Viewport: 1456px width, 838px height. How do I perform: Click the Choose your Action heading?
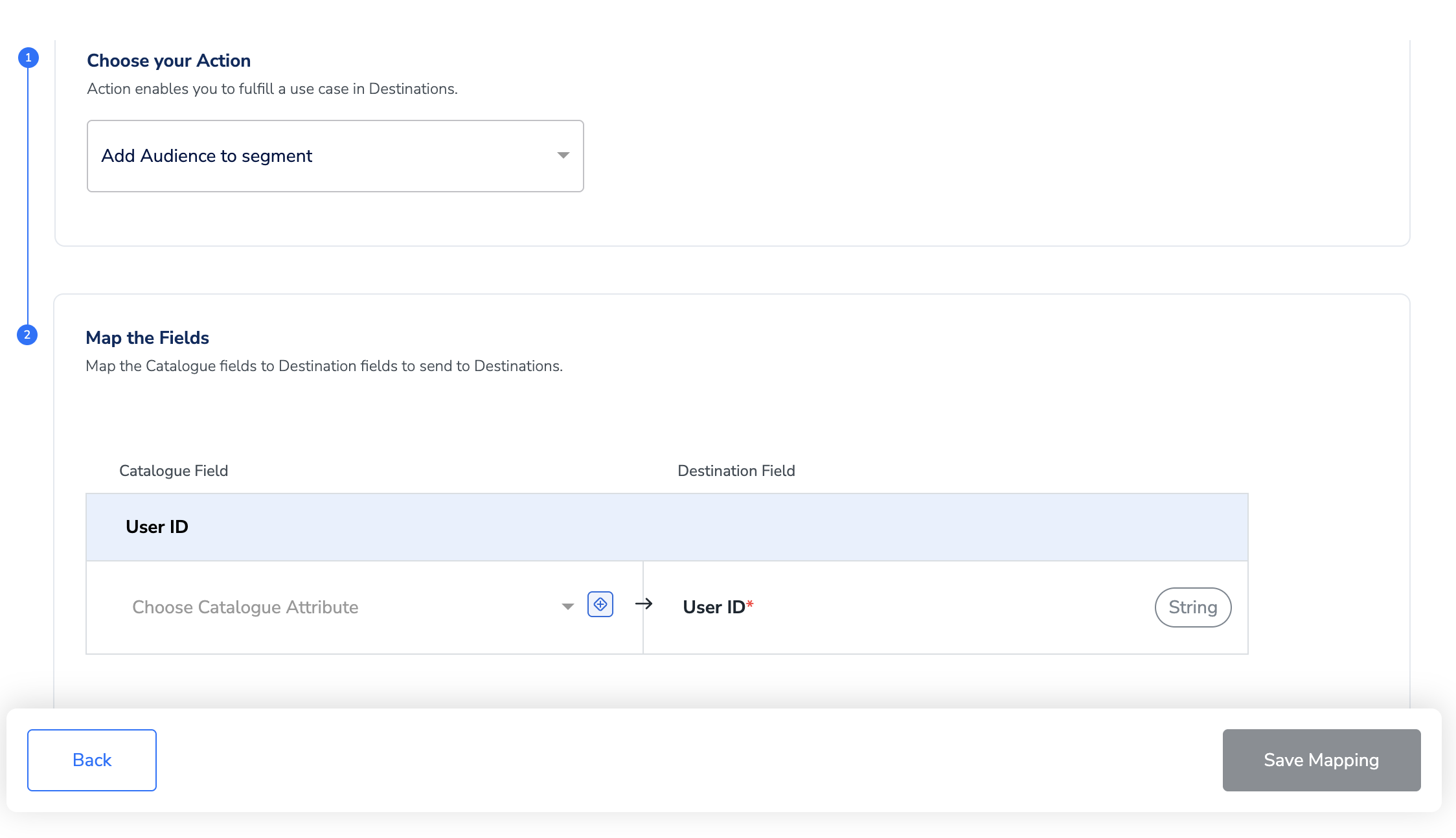tap(168, 60)
